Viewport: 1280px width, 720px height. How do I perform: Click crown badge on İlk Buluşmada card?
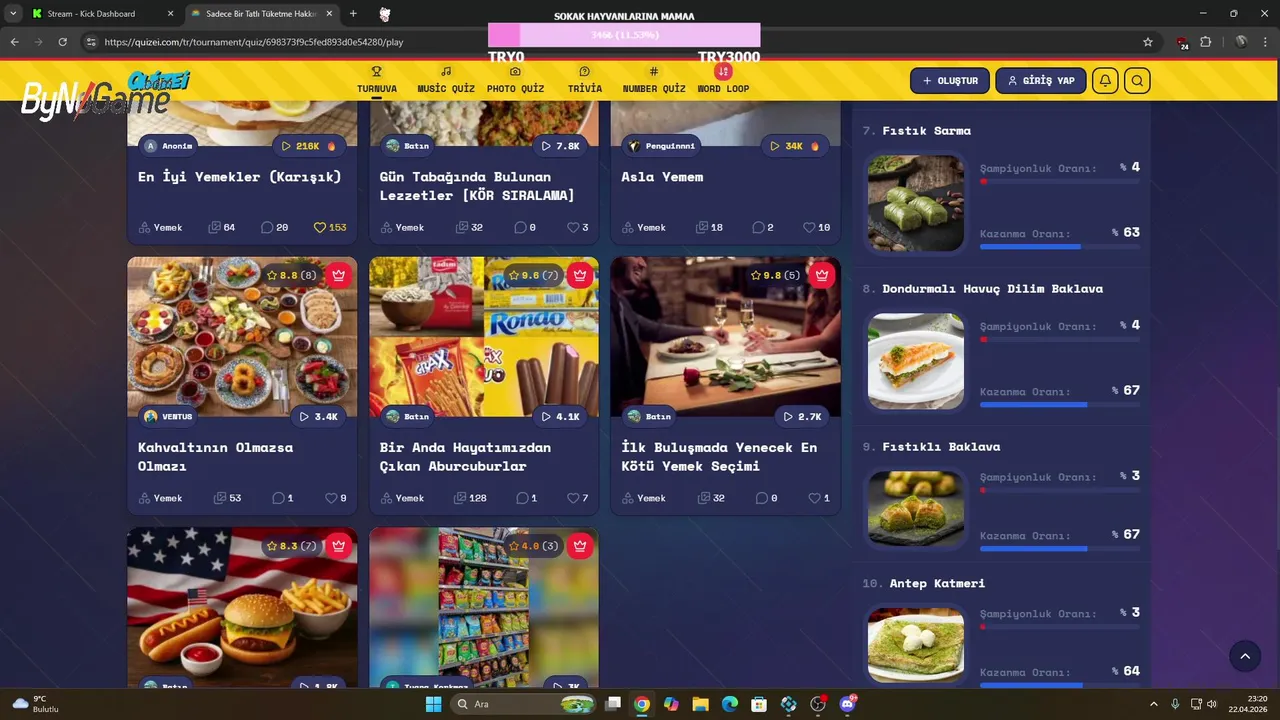[822, 275]
